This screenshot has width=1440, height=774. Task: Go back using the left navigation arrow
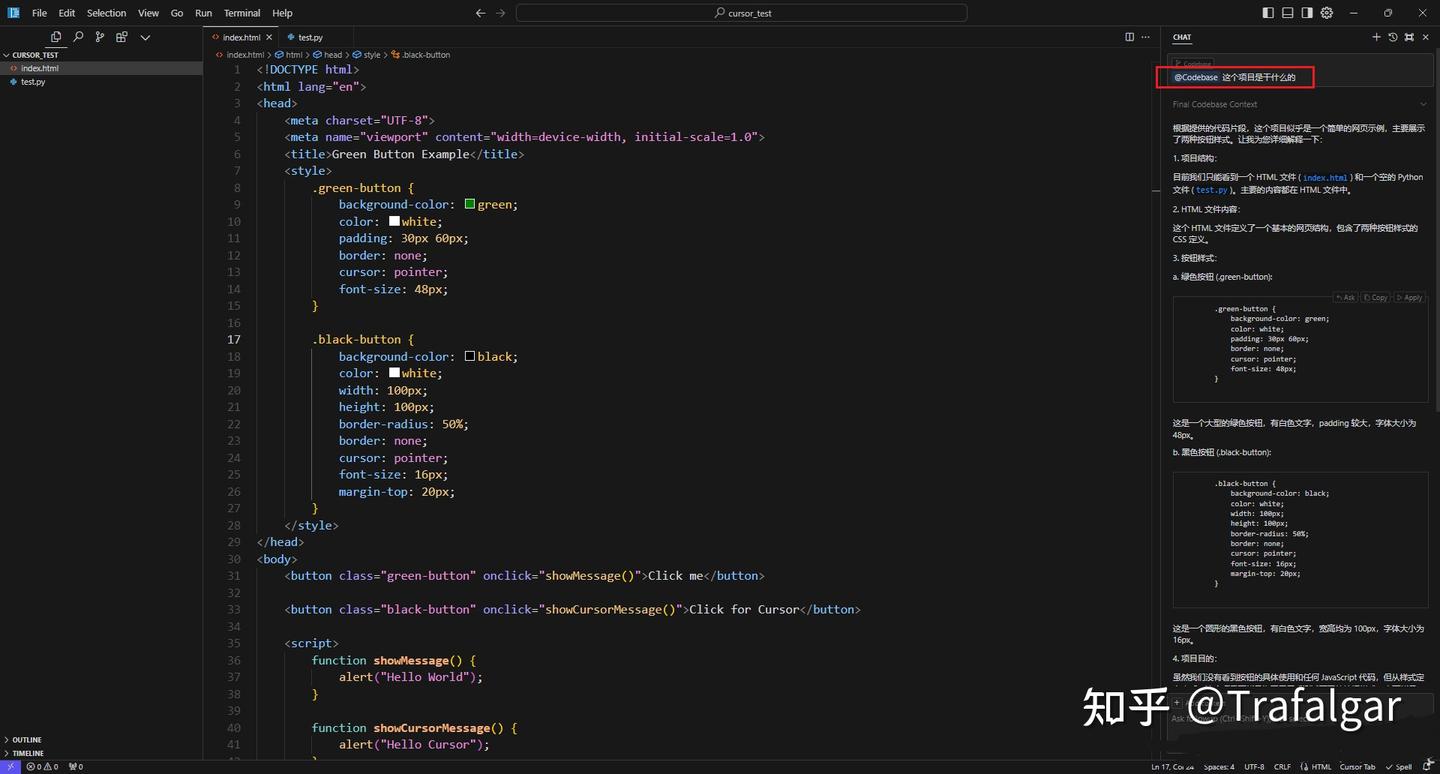coord(481,13)
